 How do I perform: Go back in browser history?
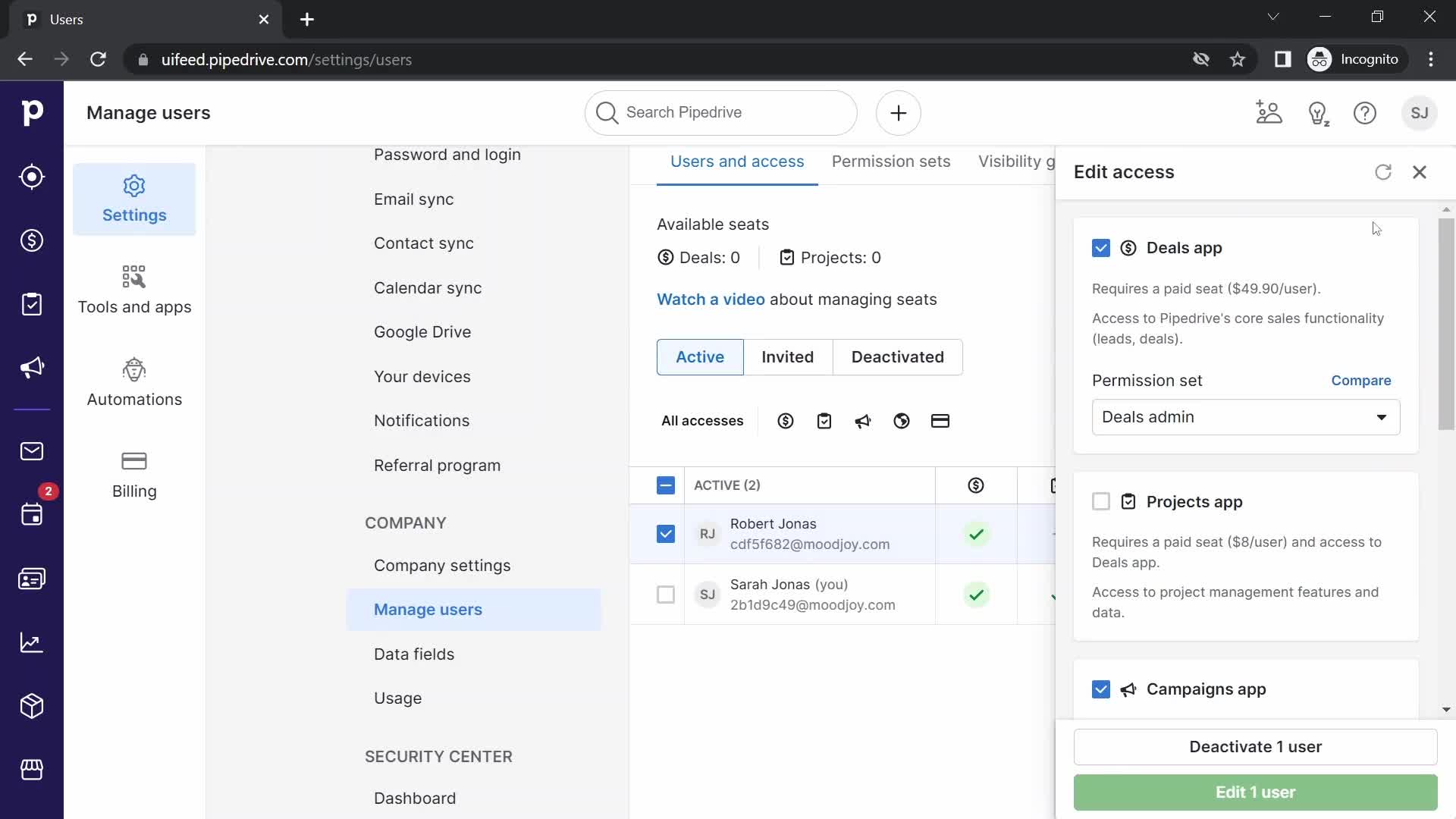coord(25,59)
